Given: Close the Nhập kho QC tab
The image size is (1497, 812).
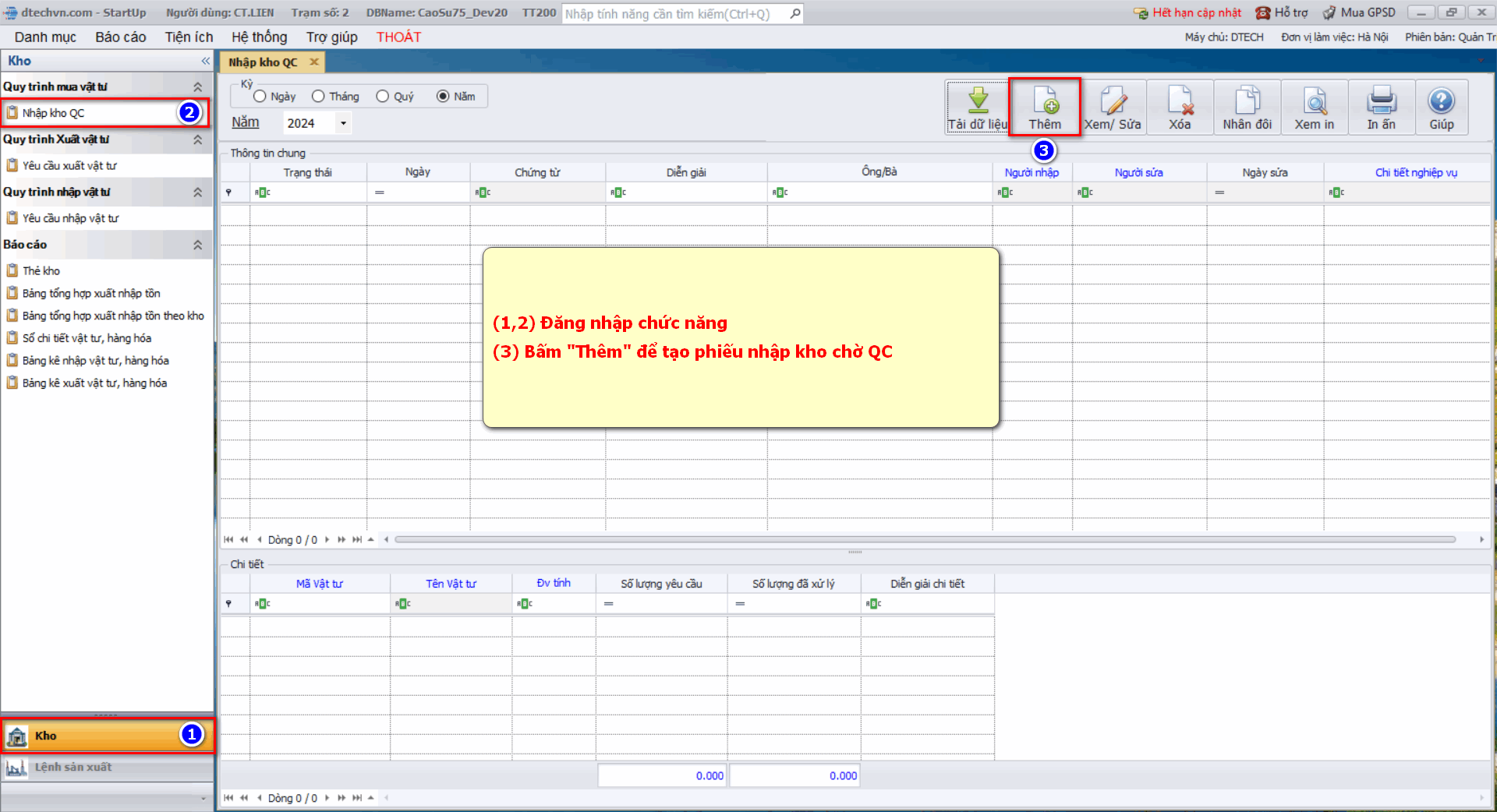Looking at the screenshot, I should point(314,62).
